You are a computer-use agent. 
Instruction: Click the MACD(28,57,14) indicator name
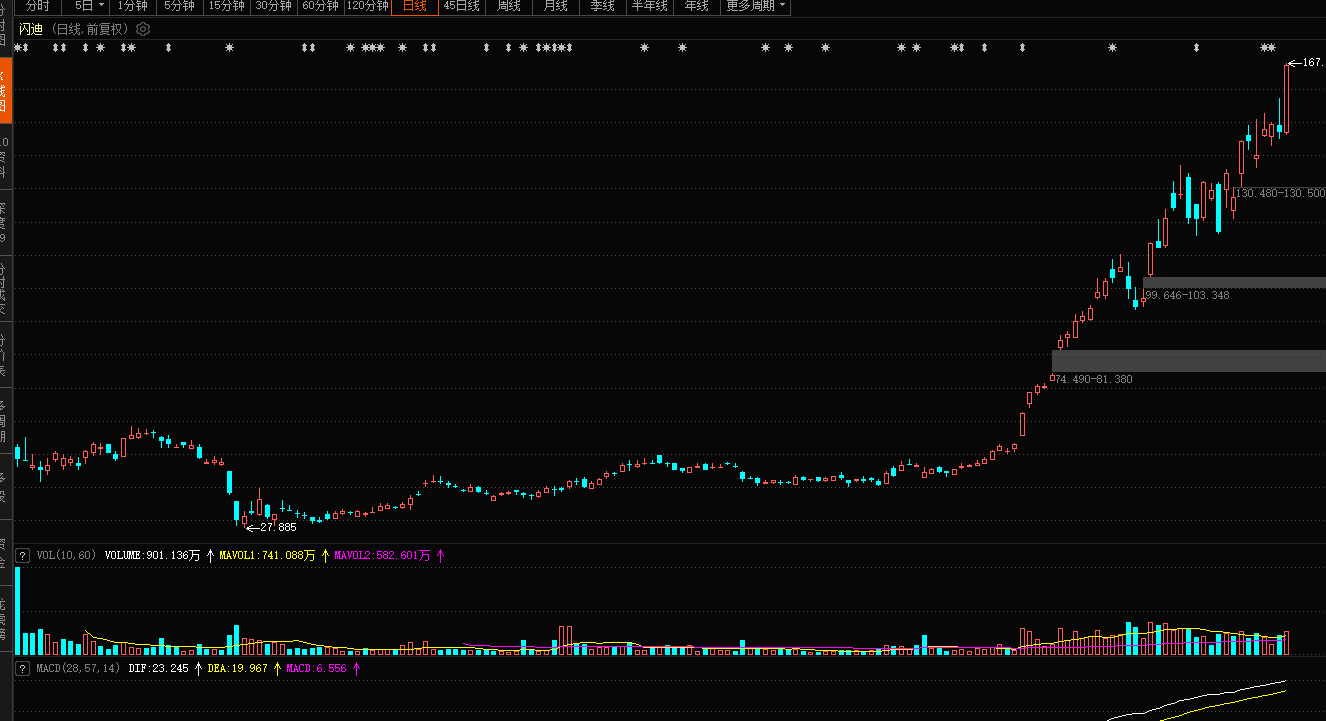coord(78,667)
